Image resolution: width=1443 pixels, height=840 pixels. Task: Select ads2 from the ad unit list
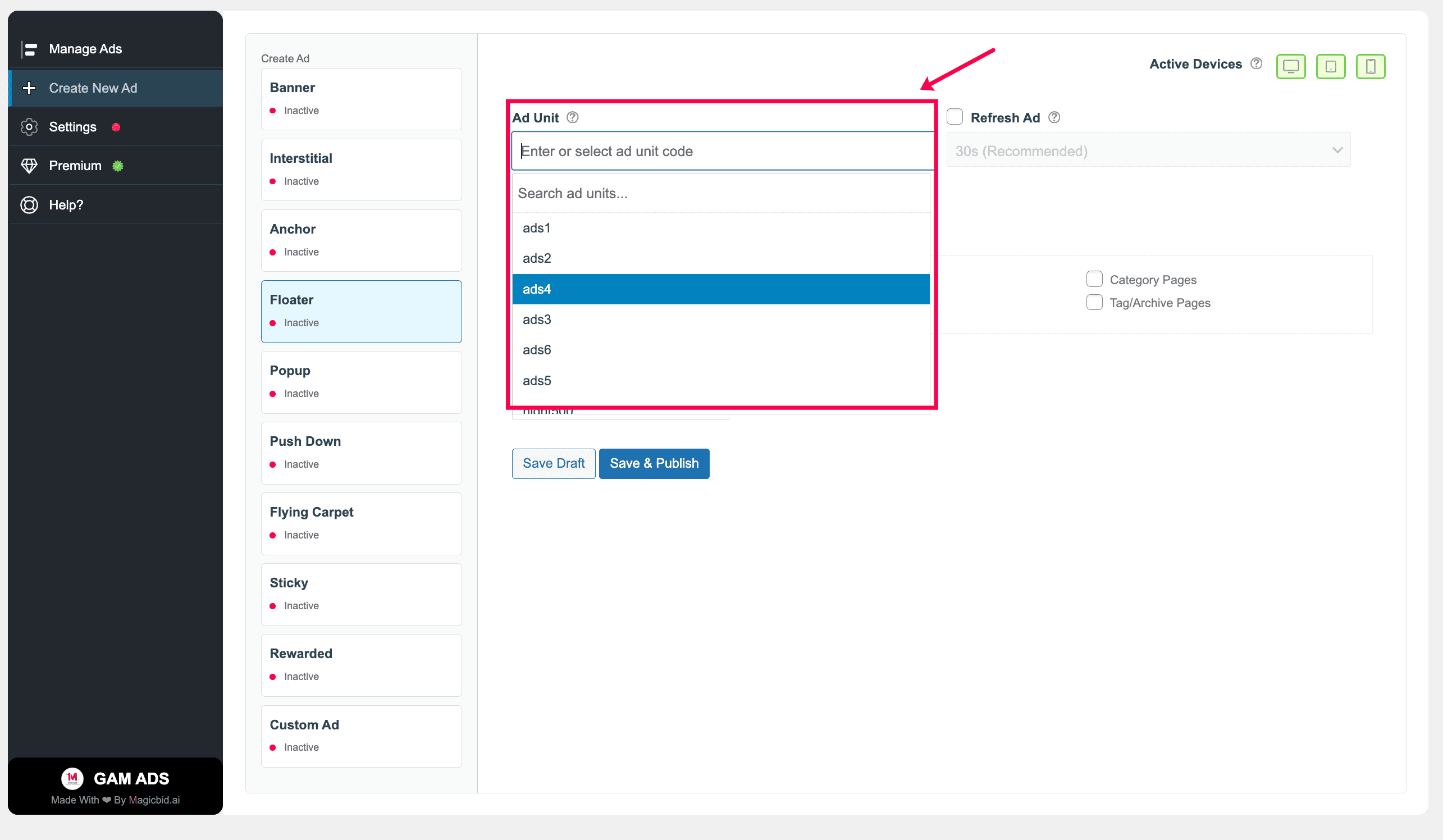coord(720,258)
